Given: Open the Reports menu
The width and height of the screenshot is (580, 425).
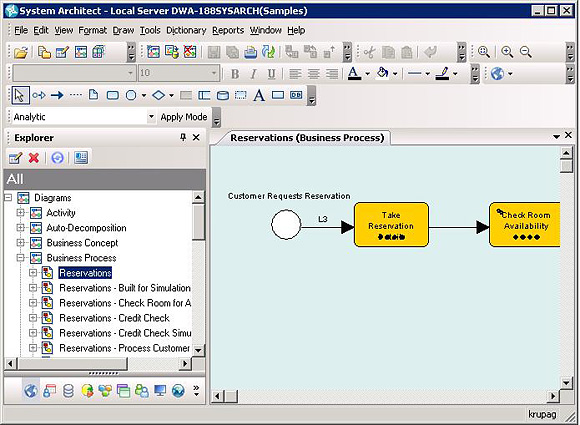Looking at the screenshot, I should coord(228,30).
